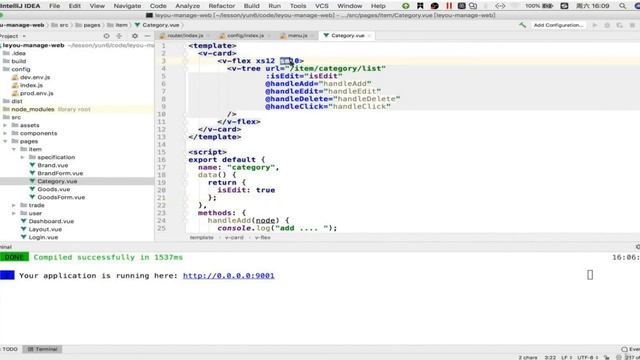Viewport: 640px width, 360px height.
Task: Click the JS file icon beside dev.env.js
Action: pyautogui.click(x=15, y=77)
